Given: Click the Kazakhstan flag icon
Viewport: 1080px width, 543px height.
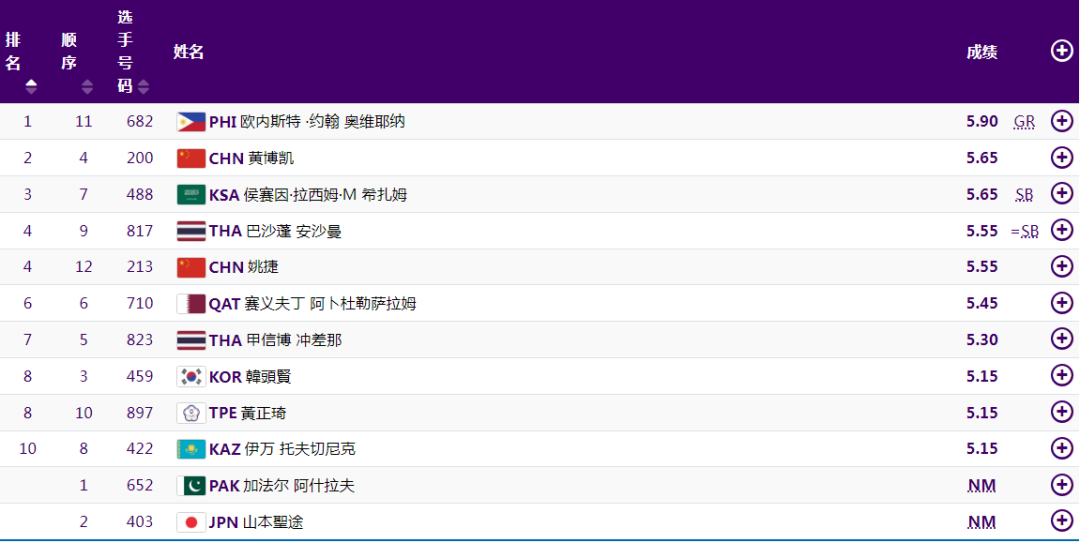Looking at the screenshot, I should coord(191,449).
